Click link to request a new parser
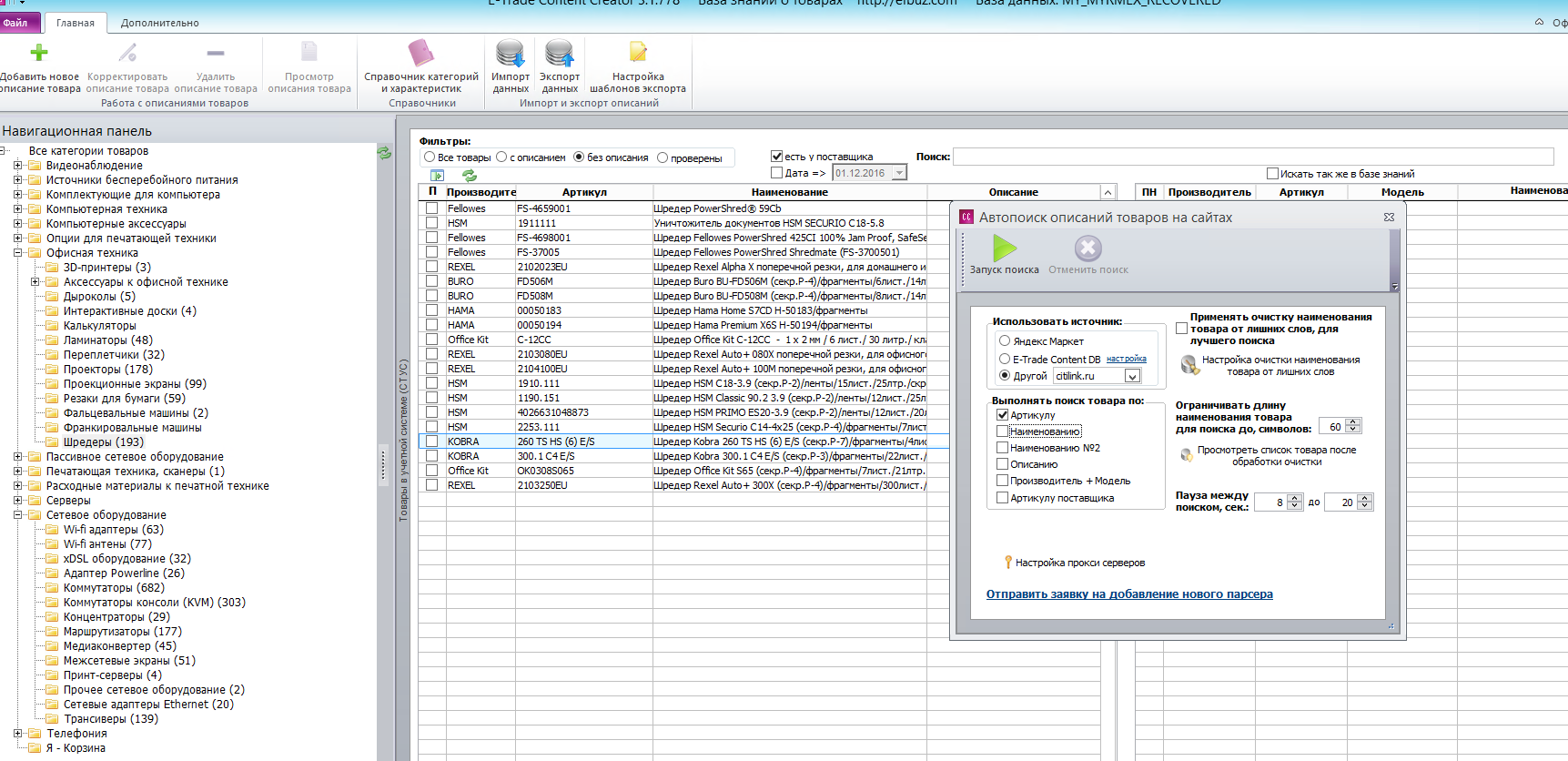Image resolution: width=1568 pixels, height=761 pixels. tap(1129, 594)
